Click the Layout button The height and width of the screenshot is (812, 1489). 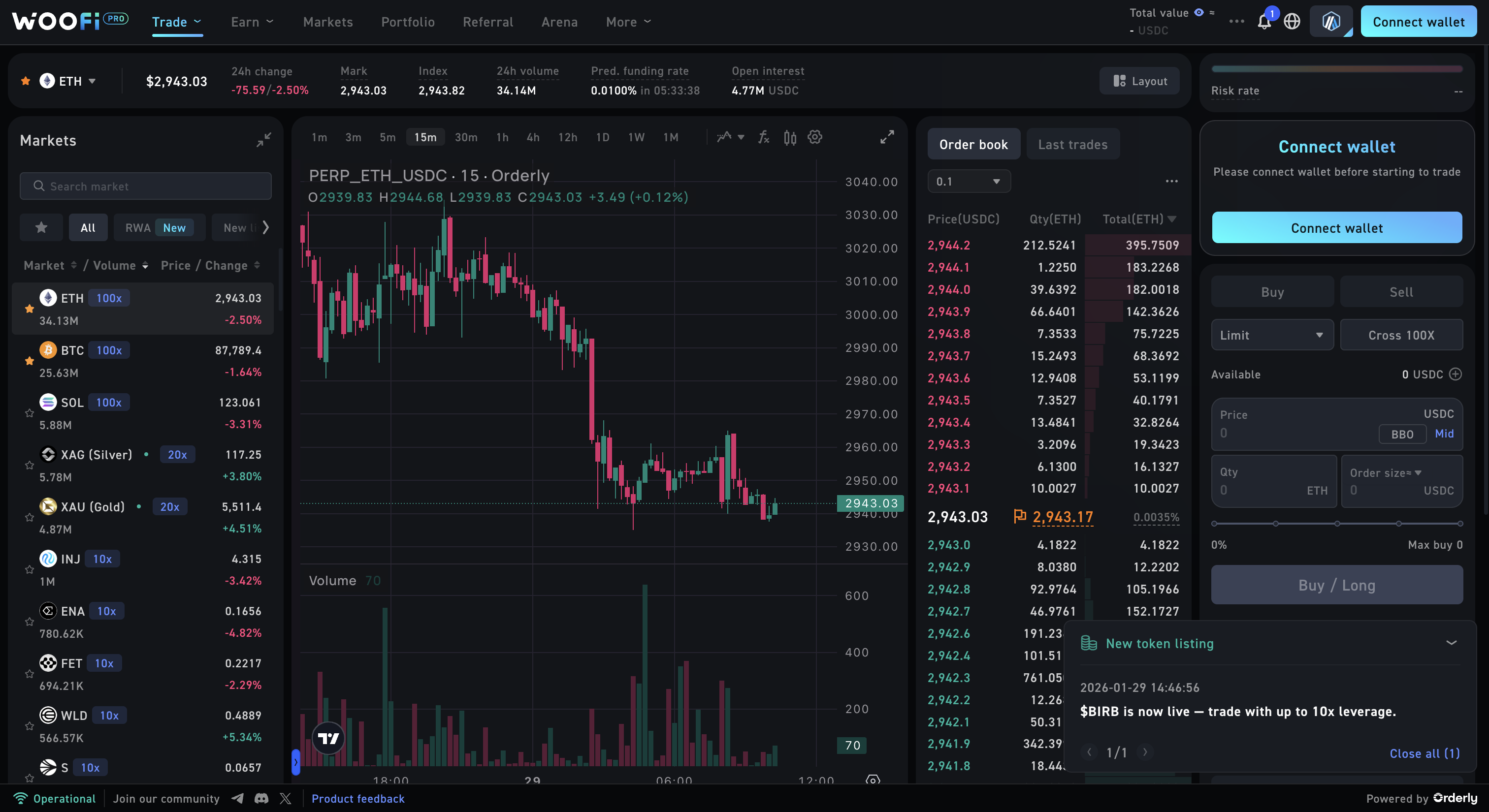(1140, 81)
